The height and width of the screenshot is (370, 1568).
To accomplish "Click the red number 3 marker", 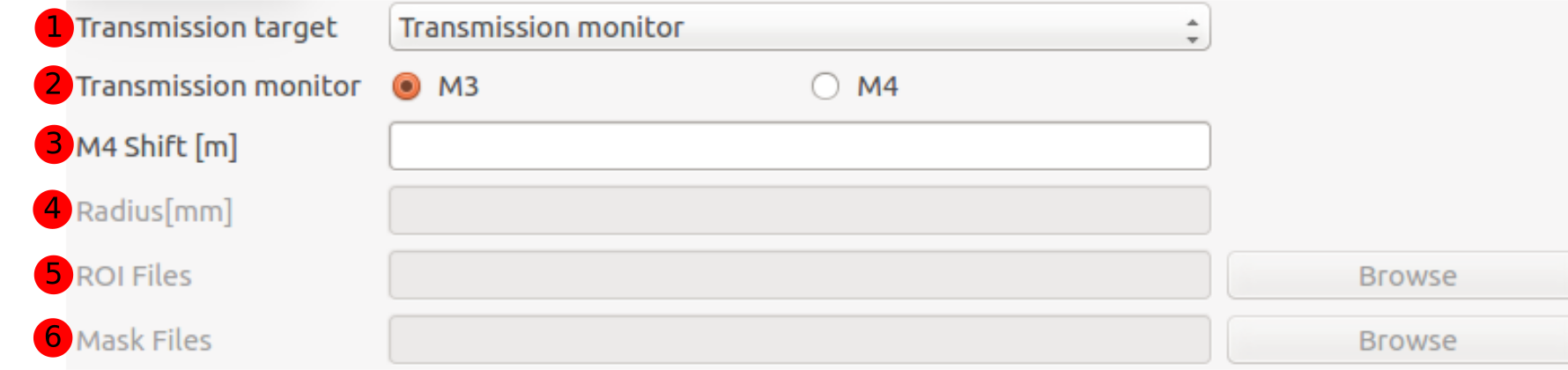I will [x=54, y=144].
